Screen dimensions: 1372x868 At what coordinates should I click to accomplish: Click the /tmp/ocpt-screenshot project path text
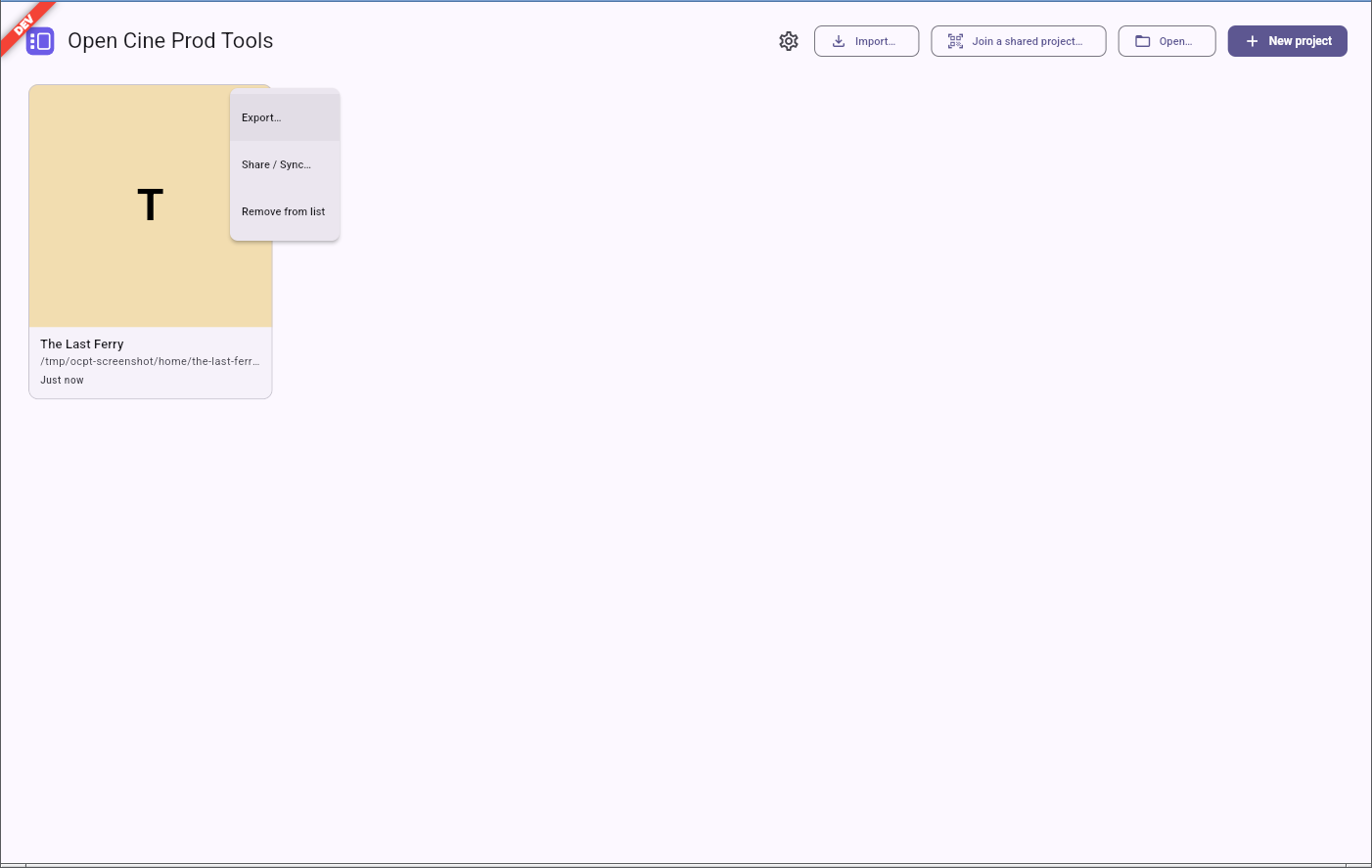(150, 361)
